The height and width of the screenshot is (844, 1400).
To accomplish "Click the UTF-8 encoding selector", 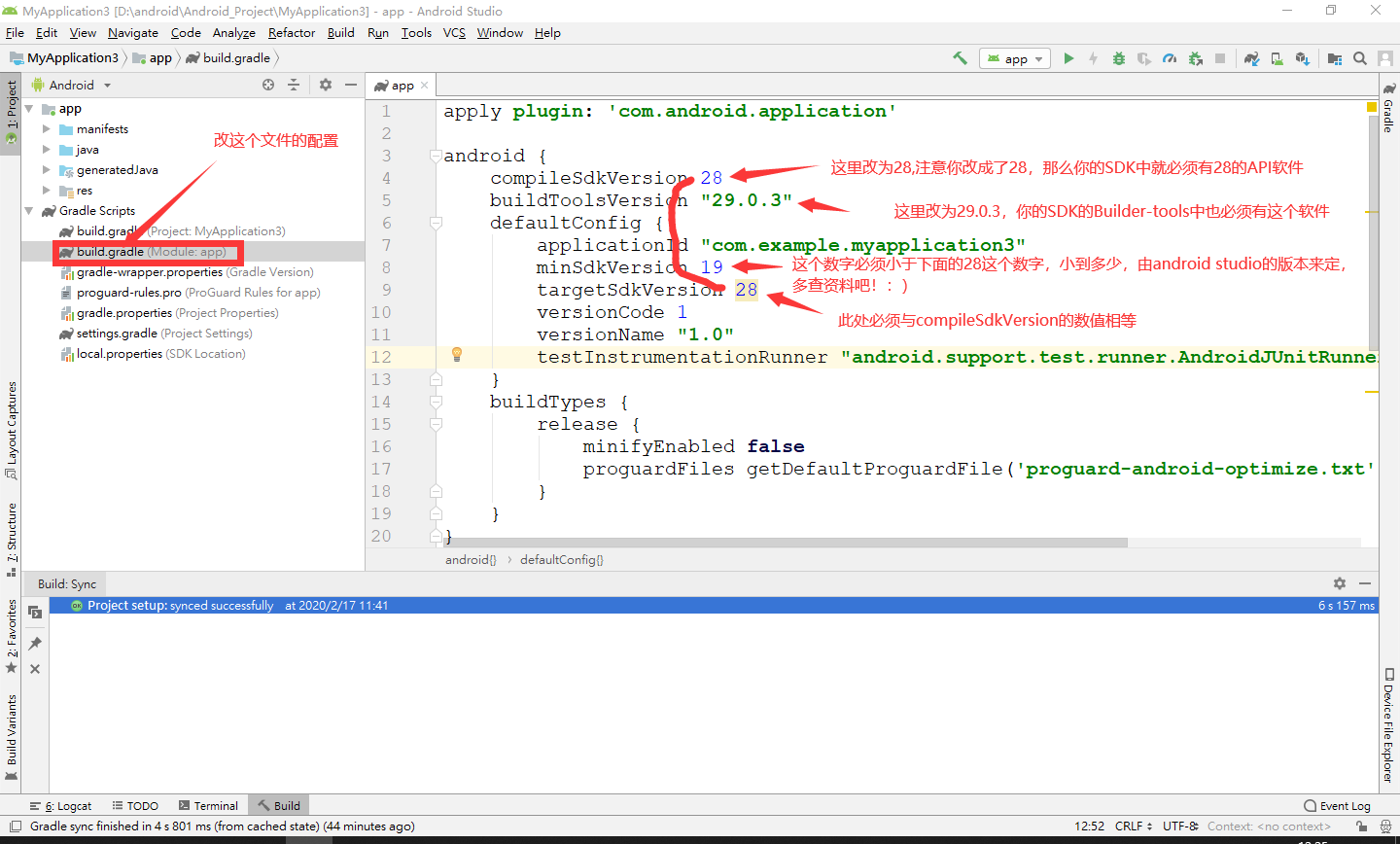I will (1180, 826).
